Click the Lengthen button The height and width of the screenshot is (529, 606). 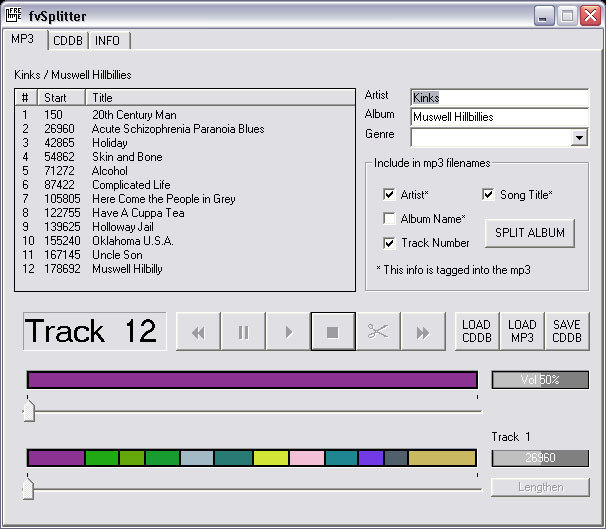(x=540, y=487)
